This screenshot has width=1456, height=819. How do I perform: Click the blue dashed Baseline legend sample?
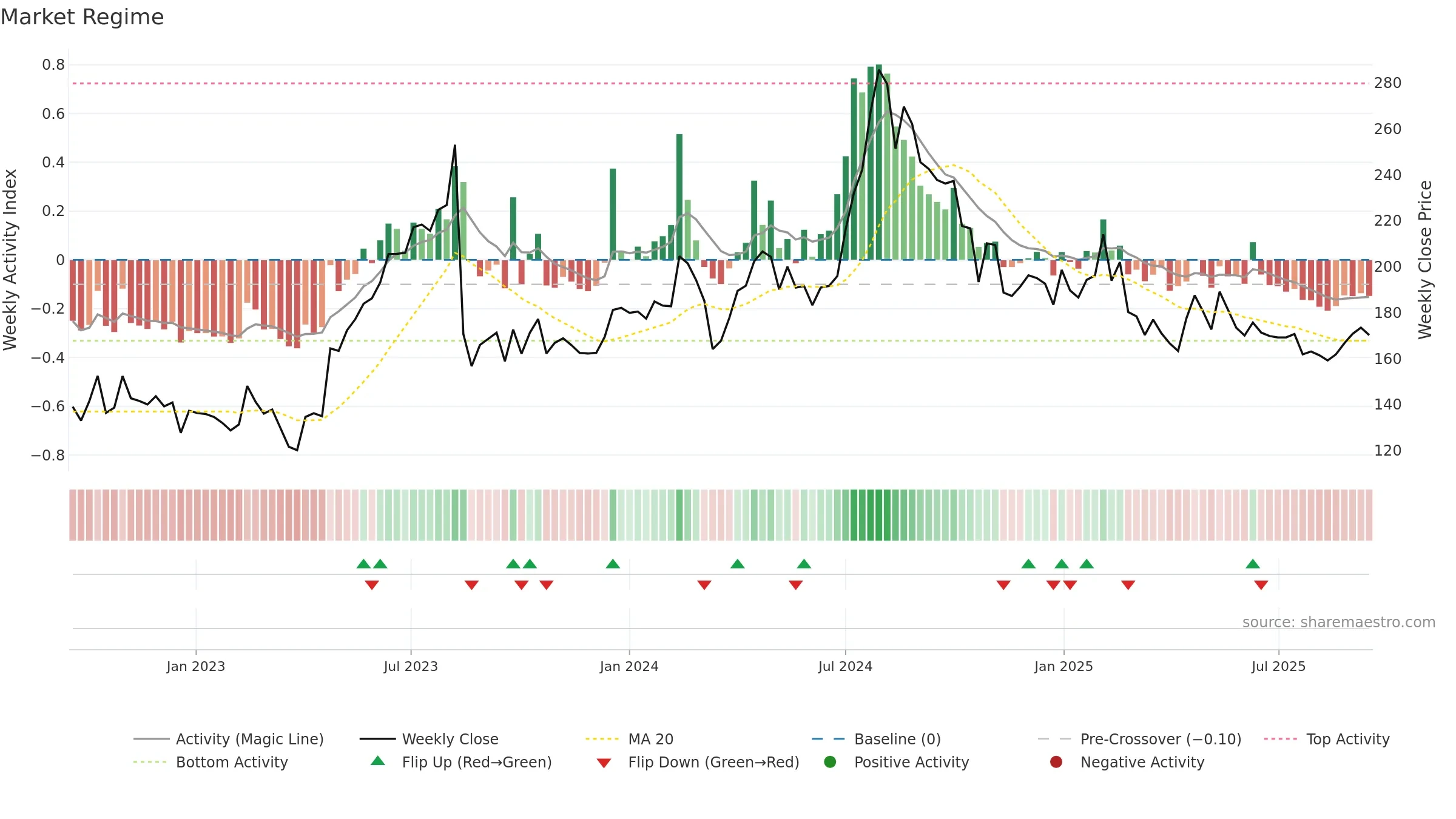[830, 739]
